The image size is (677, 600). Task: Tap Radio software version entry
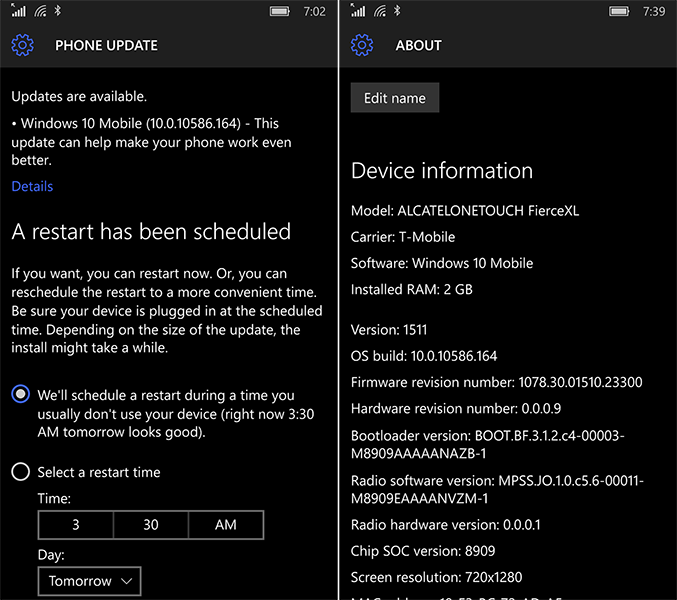point(497,489)
